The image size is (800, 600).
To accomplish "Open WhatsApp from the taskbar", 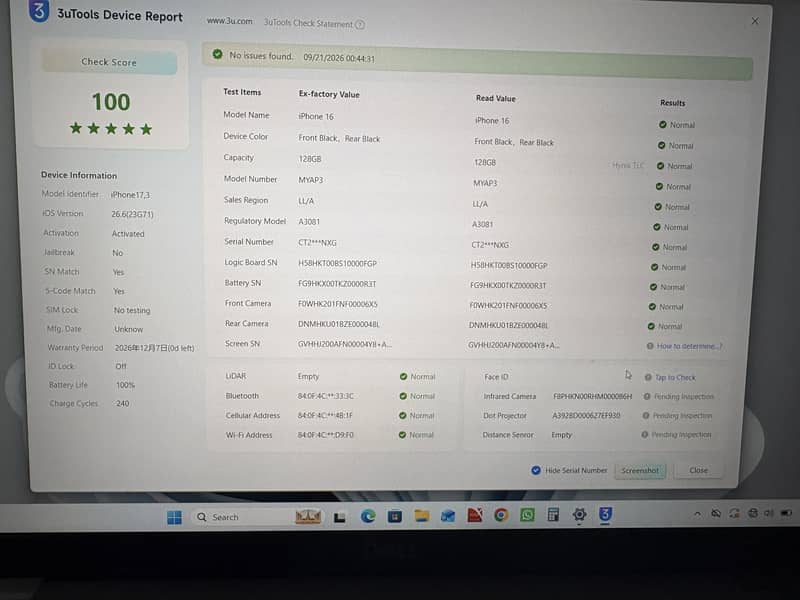I will [x=527, y=515].
